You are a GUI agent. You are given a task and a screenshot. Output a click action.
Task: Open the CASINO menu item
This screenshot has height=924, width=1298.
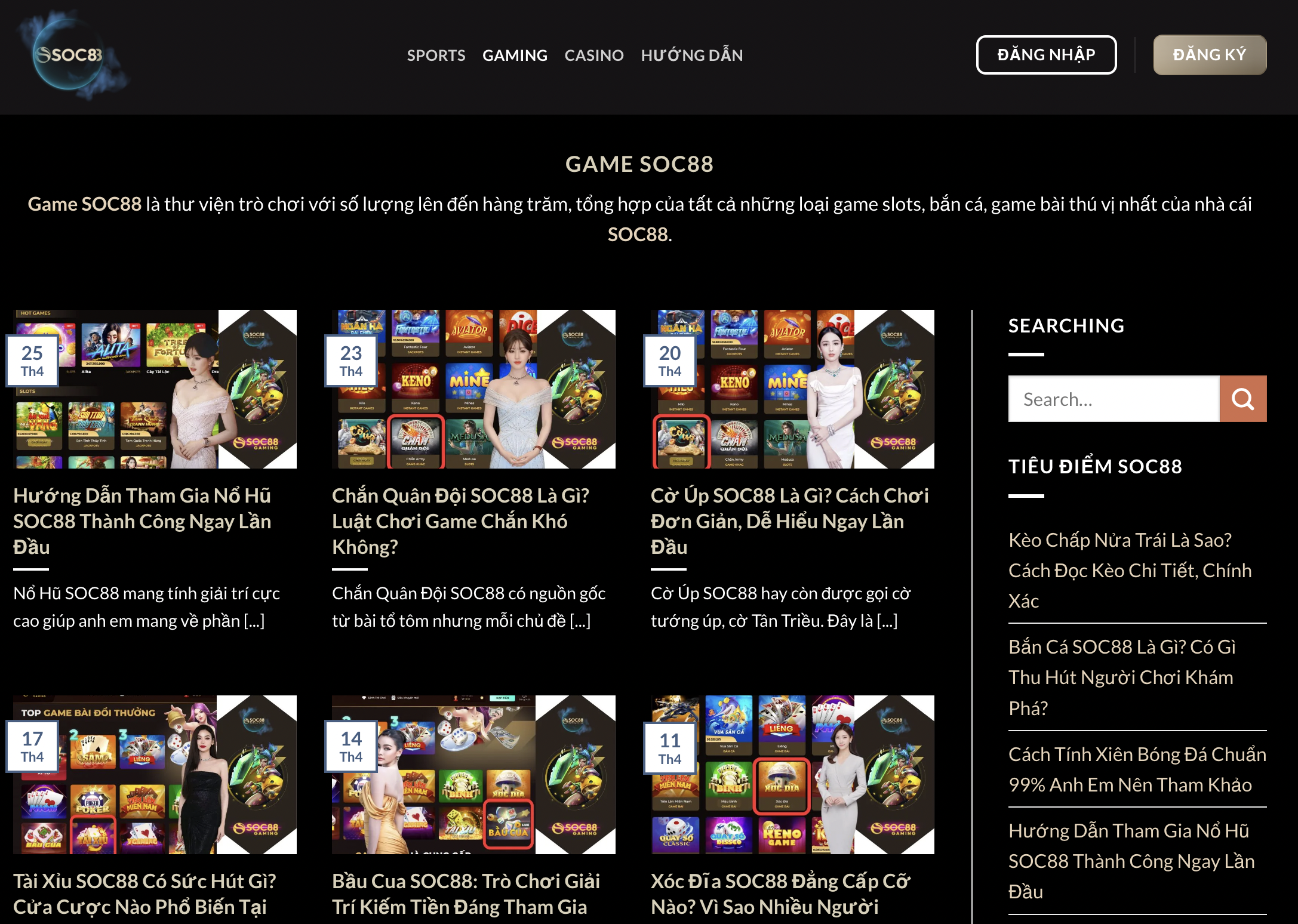tap(594, 55)
